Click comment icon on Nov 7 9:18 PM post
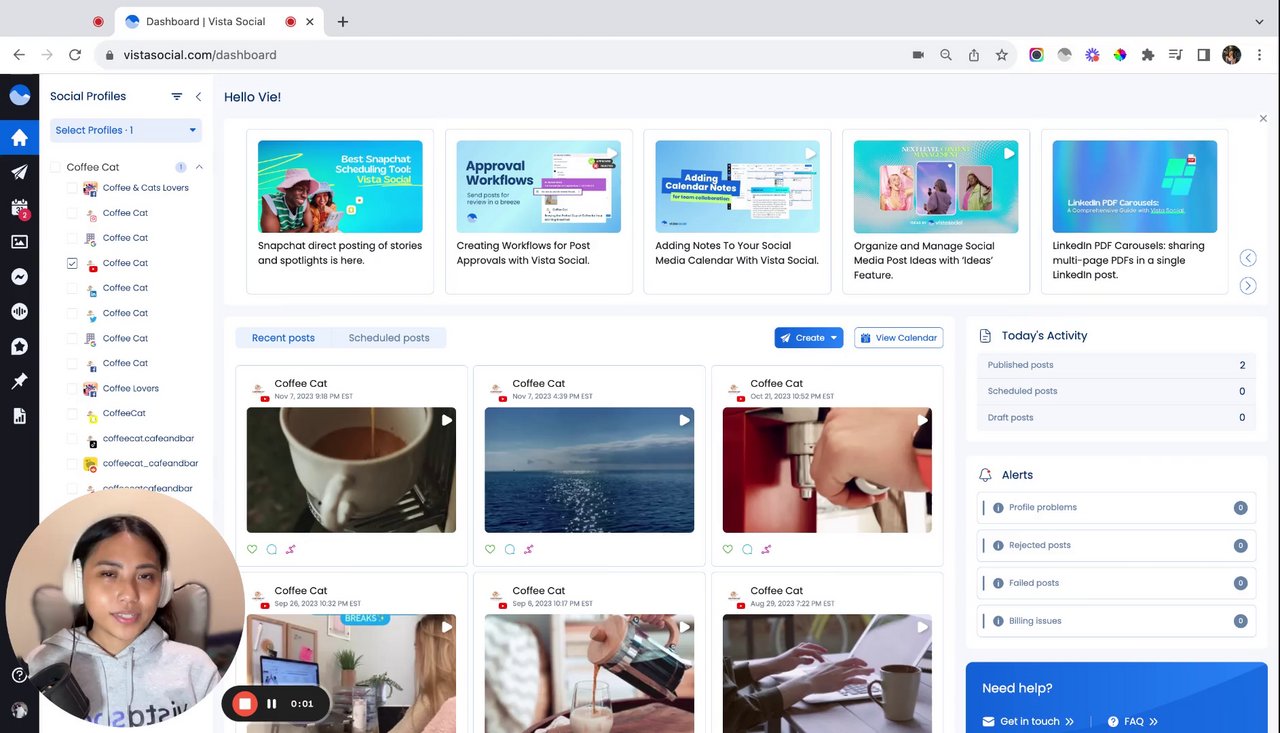 point(272,549)
